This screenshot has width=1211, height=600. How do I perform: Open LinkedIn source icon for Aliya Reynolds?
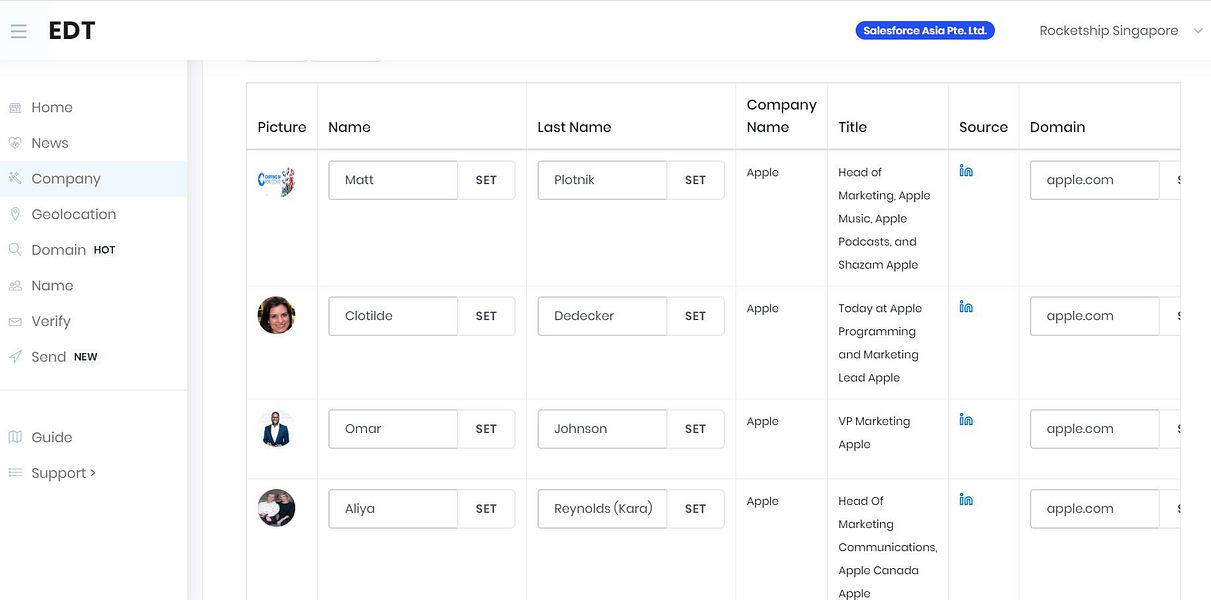[x=966, y=500]
